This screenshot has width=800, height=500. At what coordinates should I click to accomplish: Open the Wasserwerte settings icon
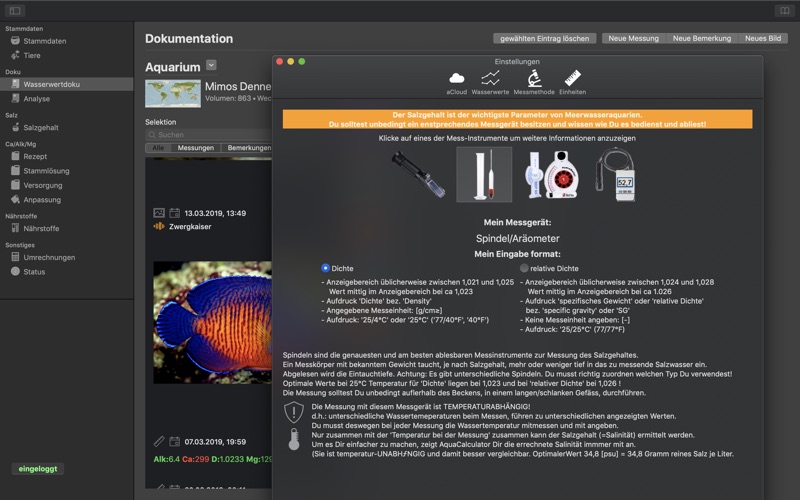pos(490,83)
